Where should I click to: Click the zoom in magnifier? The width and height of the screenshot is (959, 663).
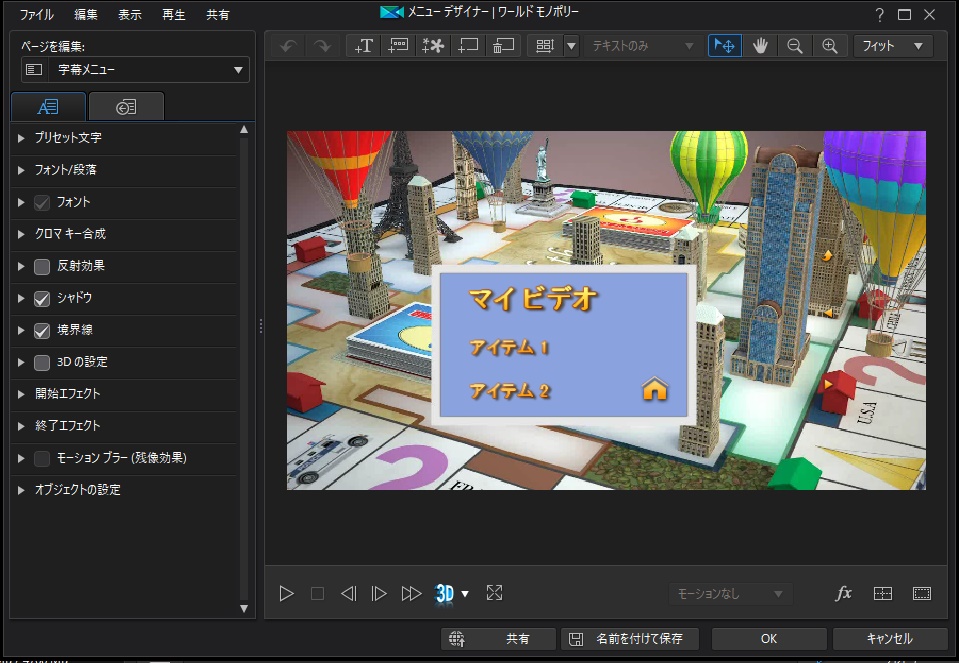pyautogui.click(x=829, y=46)
